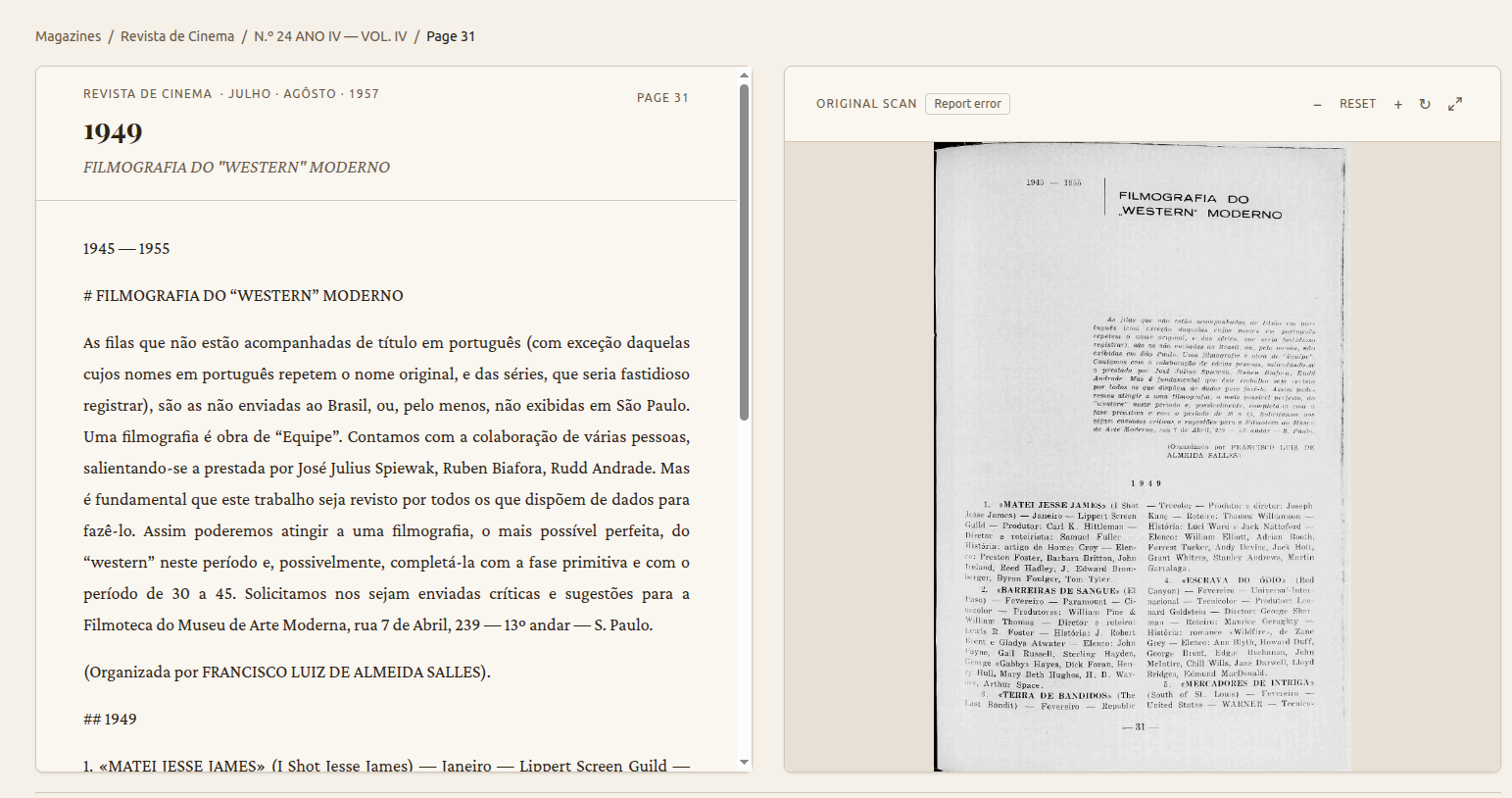Click the transcription panel scrollbar thumb
This screenshot has height=798, width=1512.
click(745, 252)
